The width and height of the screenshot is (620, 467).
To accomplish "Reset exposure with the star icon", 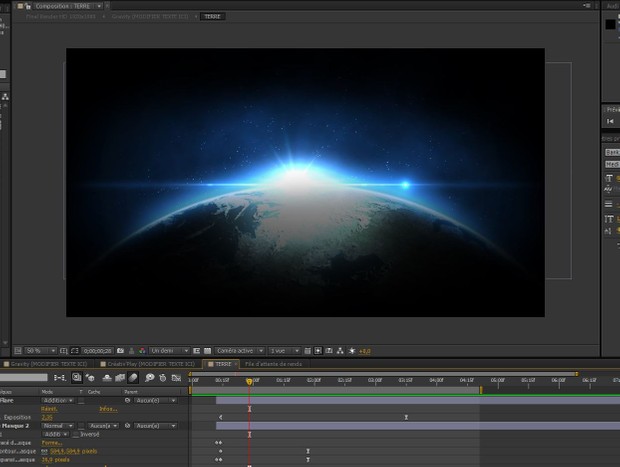I will coord(352,351).
